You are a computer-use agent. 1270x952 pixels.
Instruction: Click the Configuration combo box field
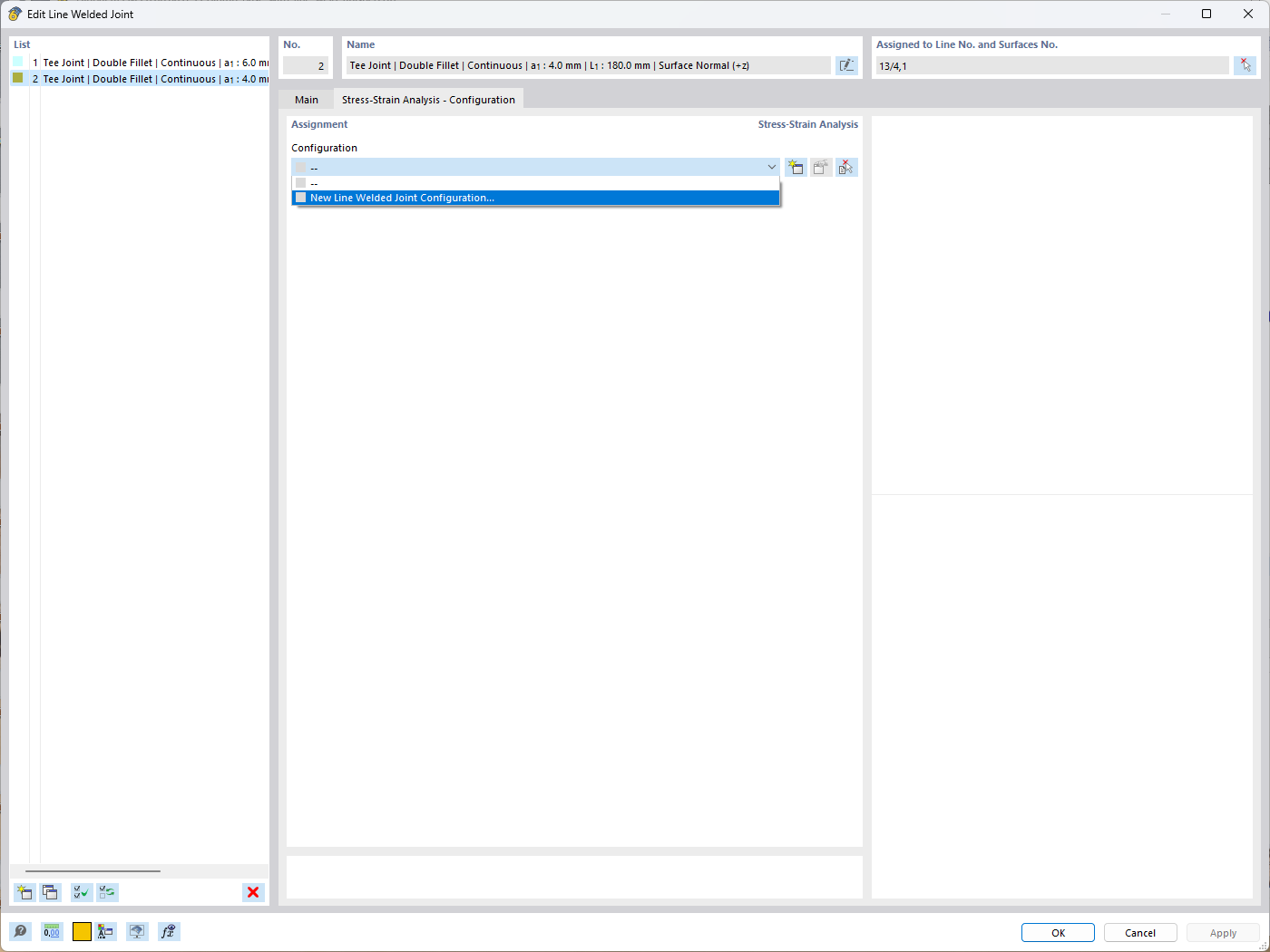pyautogui.click(x=535, y=167)
